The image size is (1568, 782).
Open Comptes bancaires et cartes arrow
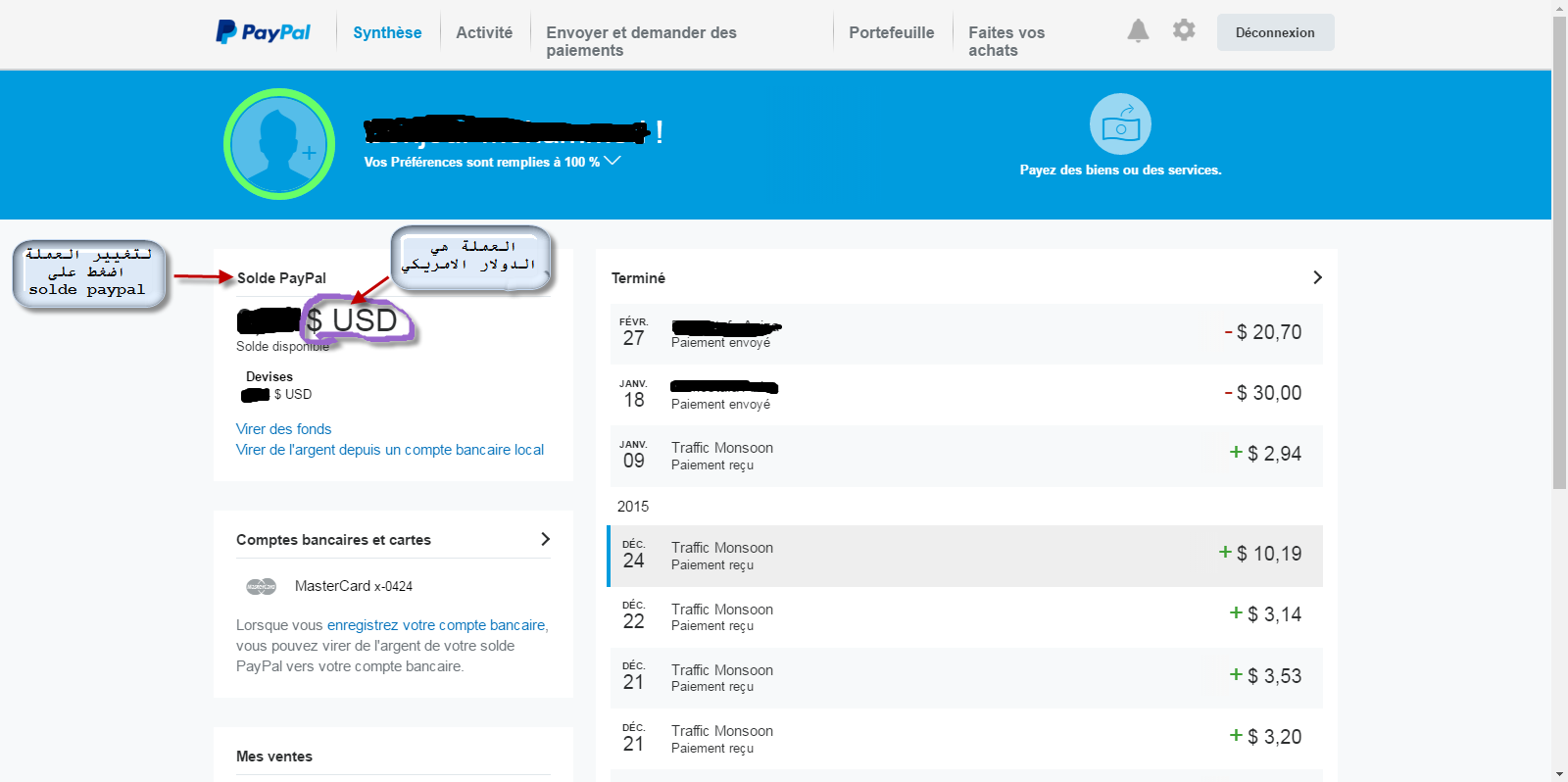545,539
